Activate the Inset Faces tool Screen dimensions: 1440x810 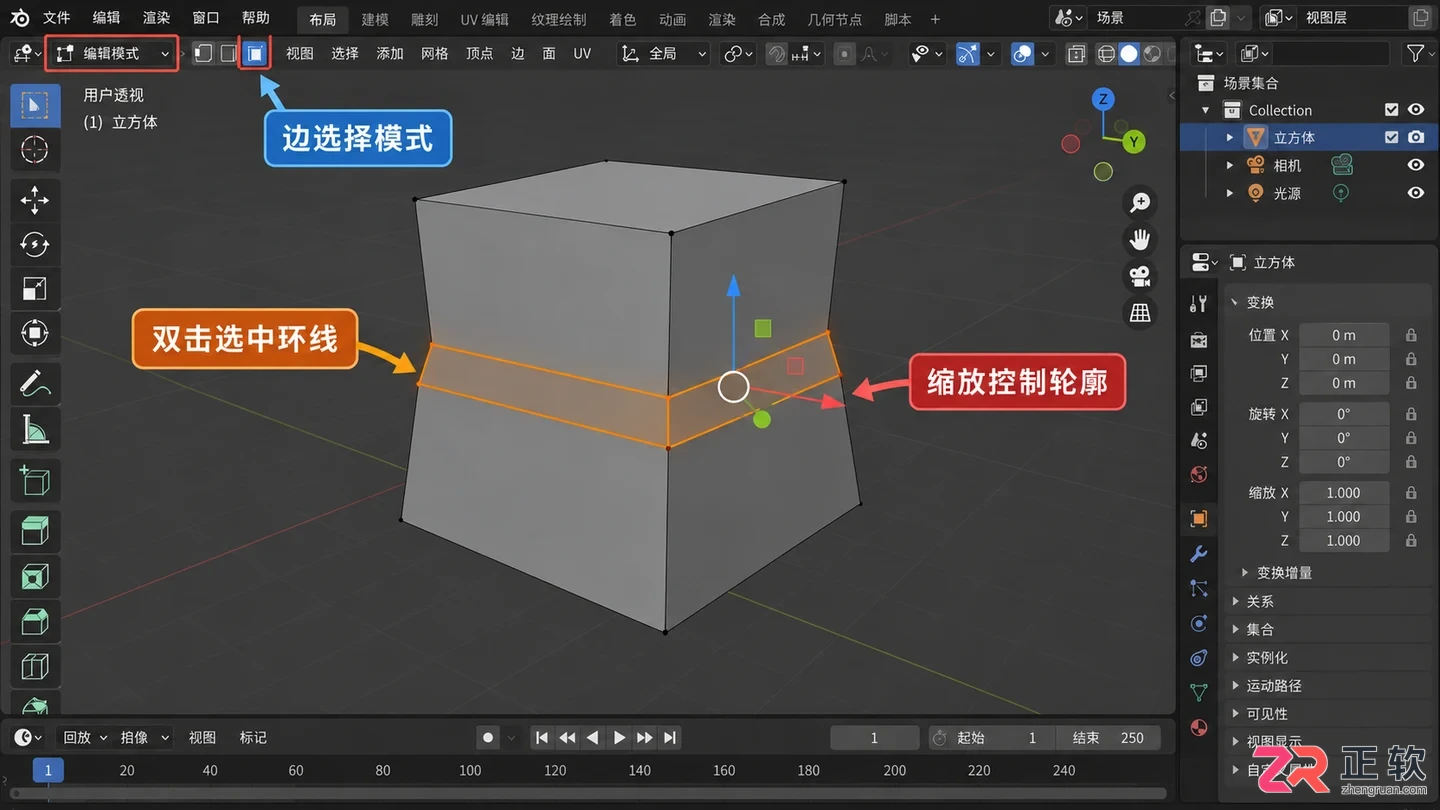tap(35, 576)
